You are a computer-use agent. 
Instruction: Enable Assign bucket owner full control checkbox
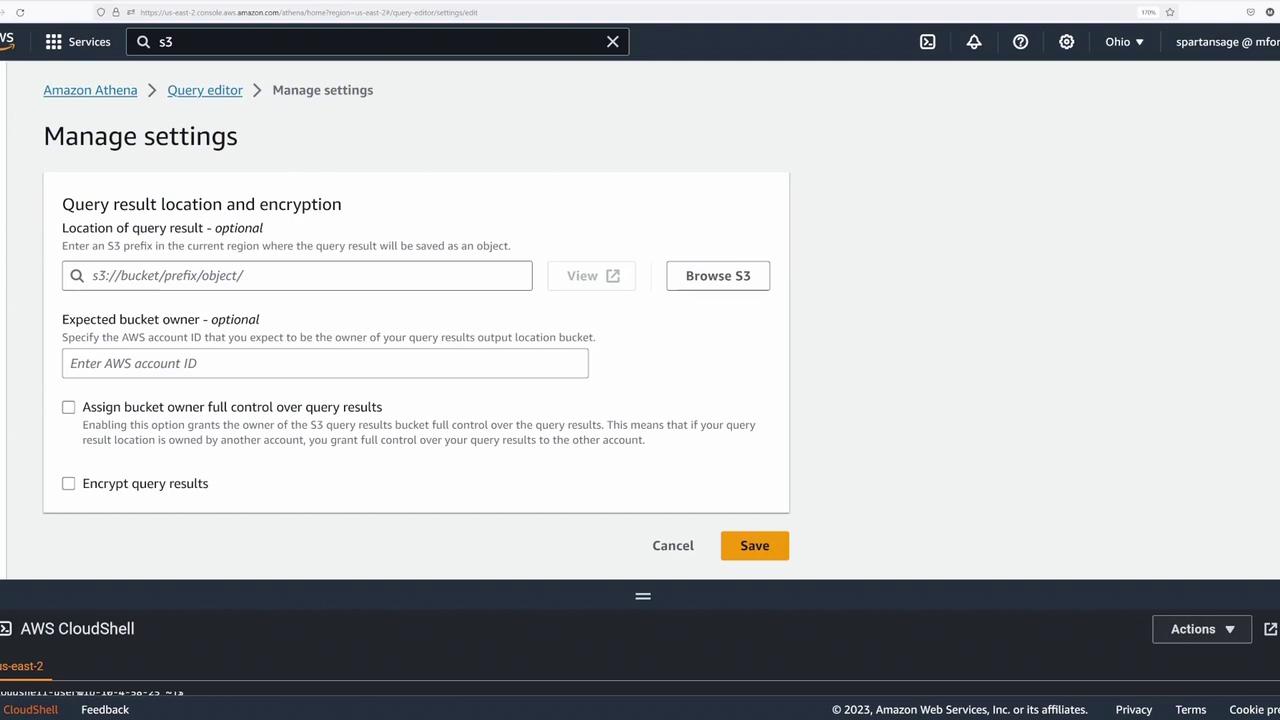click(x=69, y=407)
